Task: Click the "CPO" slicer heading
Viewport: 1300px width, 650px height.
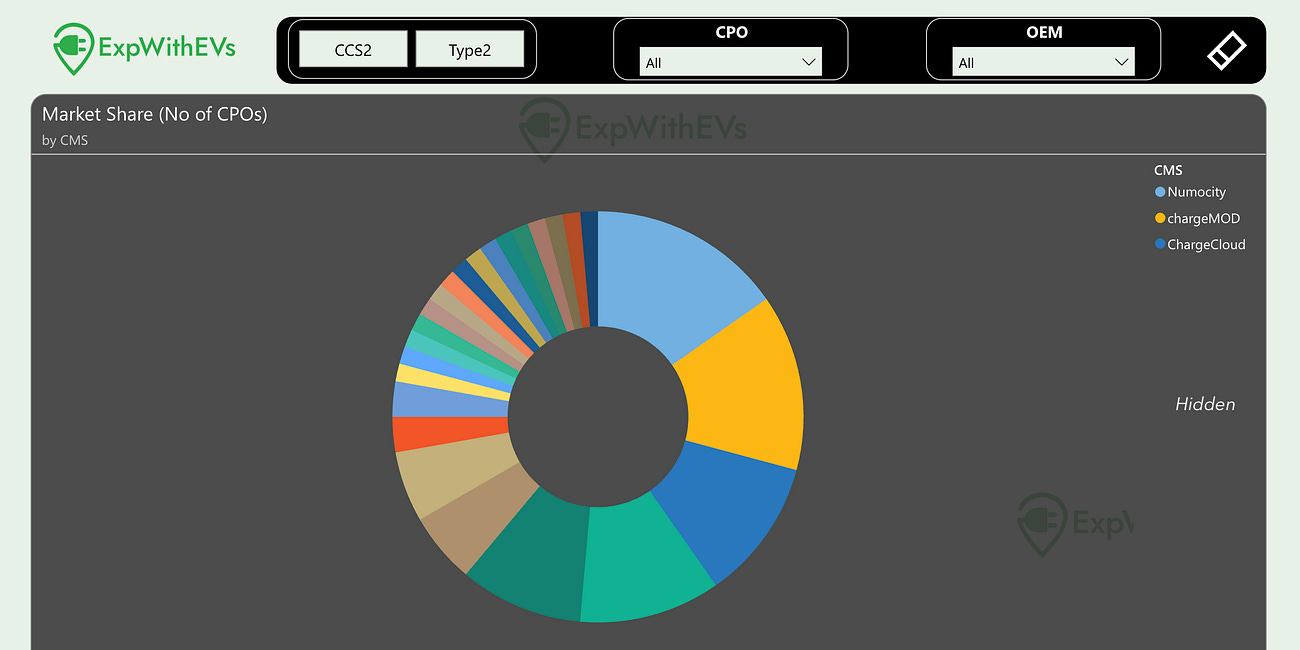Action: coord(731,32)
